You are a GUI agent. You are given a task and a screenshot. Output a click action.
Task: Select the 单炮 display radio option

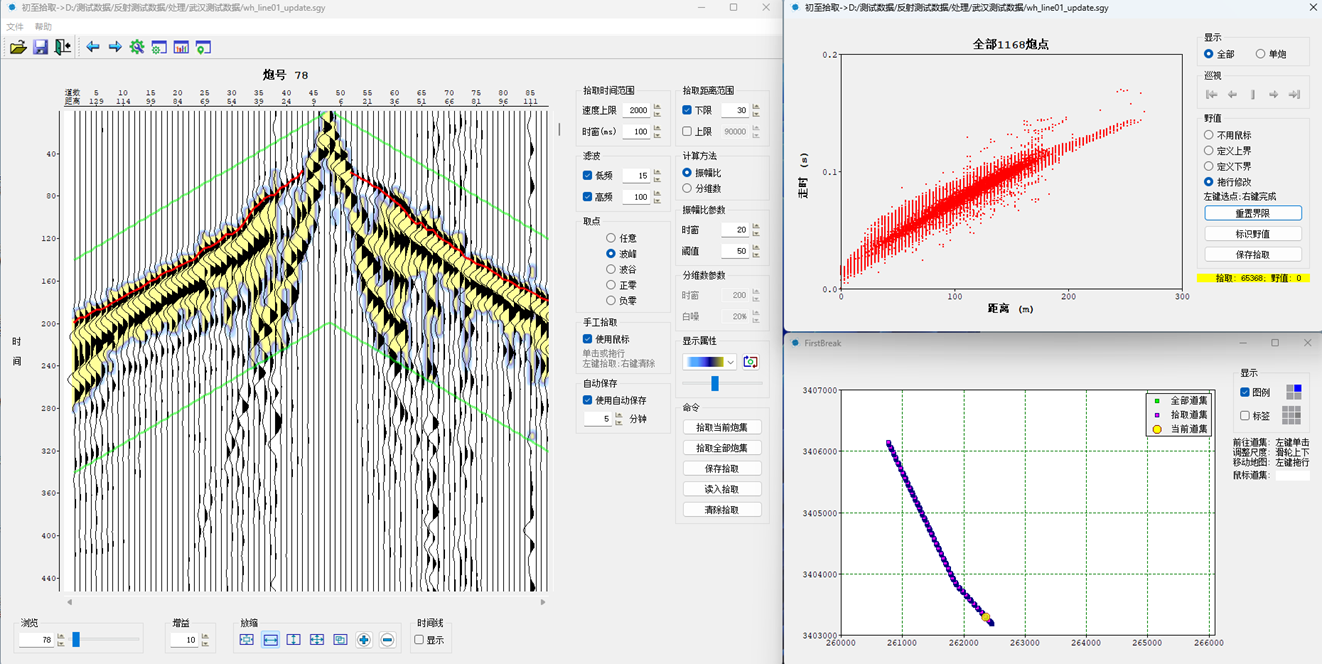1260,54
